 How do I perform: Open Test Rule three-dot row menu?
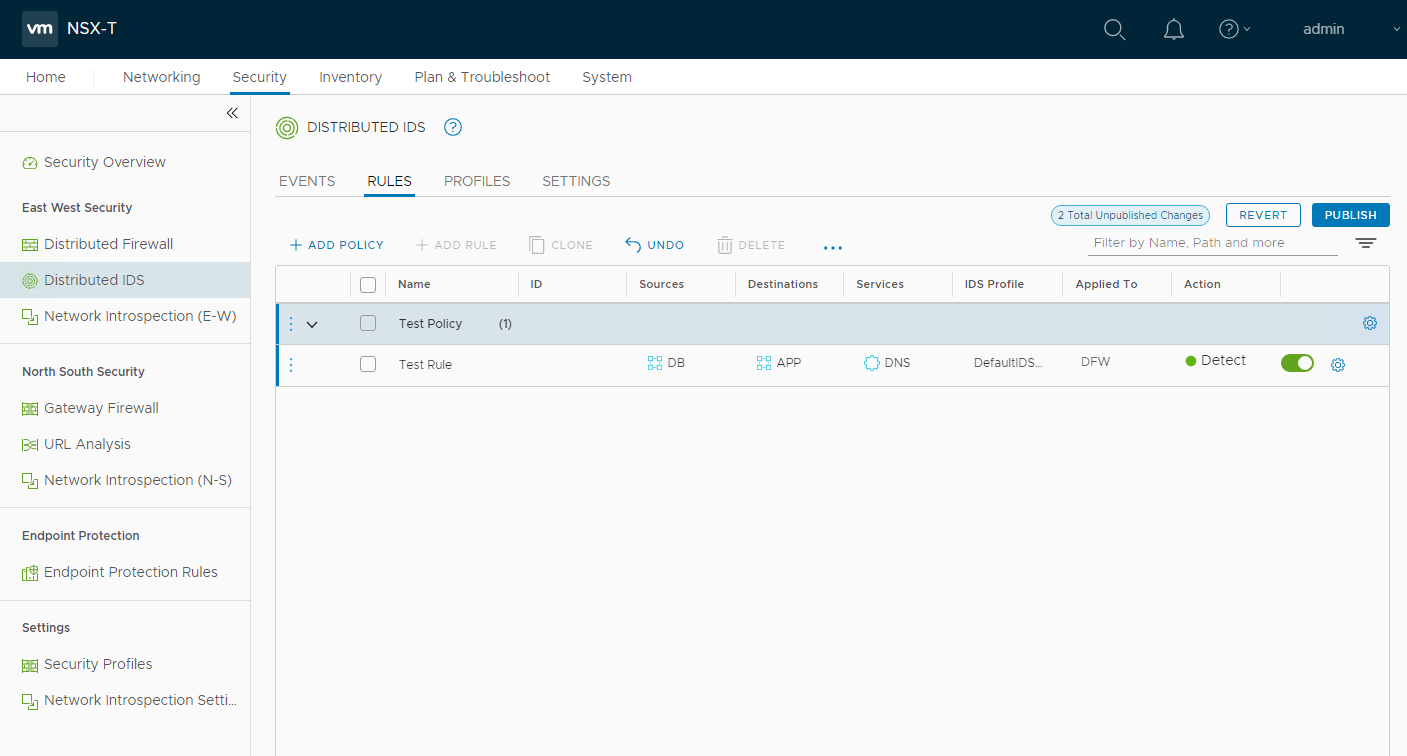tap(291, 365)
